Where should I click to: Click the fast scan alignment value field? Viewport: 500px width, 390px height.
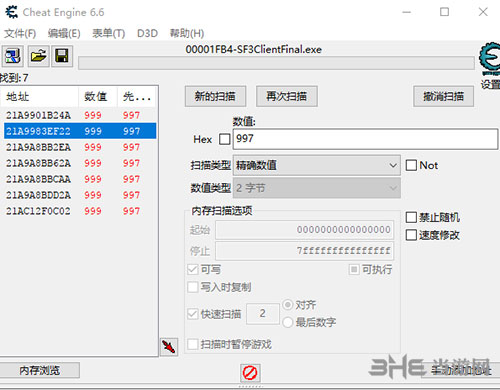263,313
